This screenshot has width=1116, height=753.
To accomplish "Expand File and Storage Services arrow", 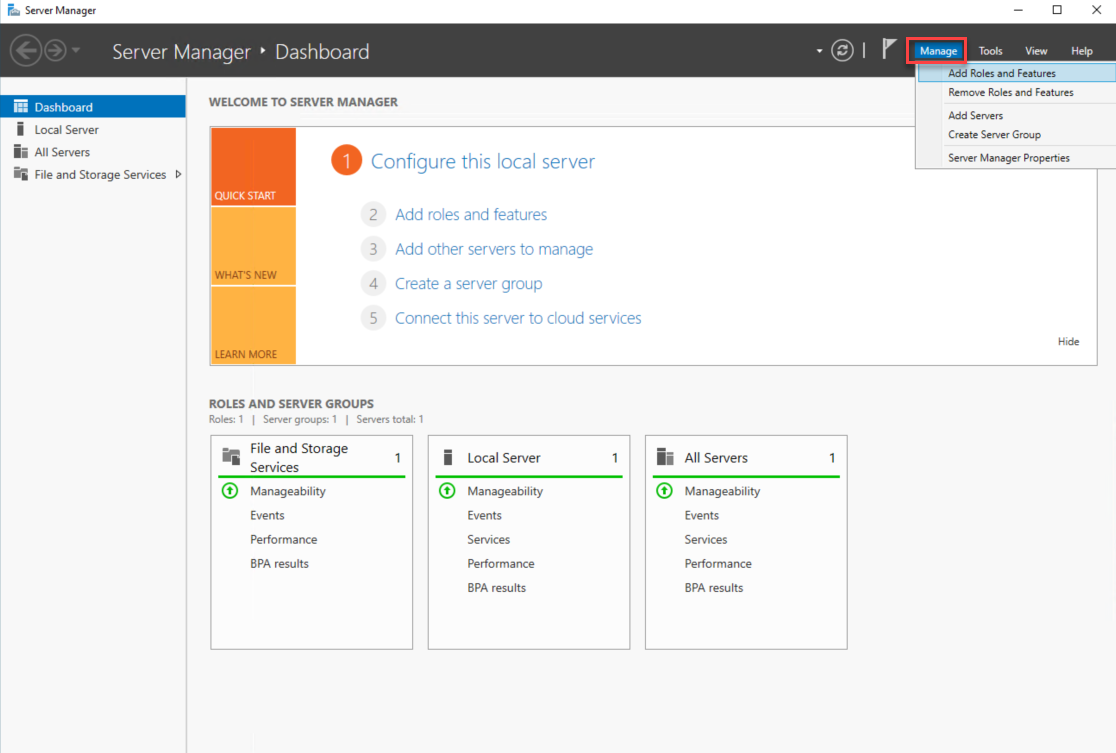I will 178,174.
